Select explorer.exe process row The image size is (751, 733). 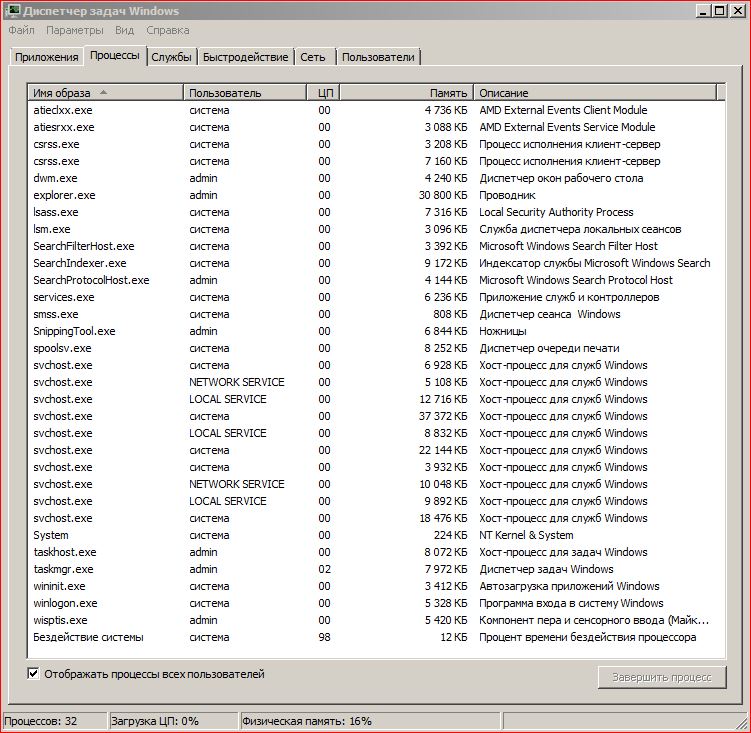click(x=64, y=195)
